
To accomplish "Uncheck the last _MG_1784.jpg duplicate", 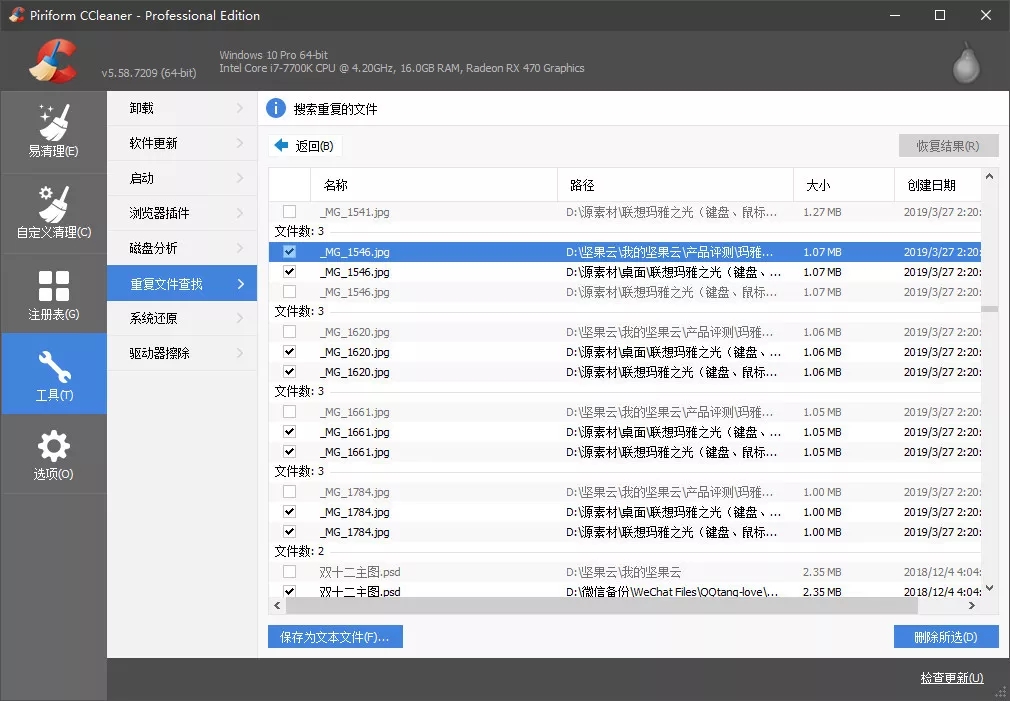I will (289, 531).
